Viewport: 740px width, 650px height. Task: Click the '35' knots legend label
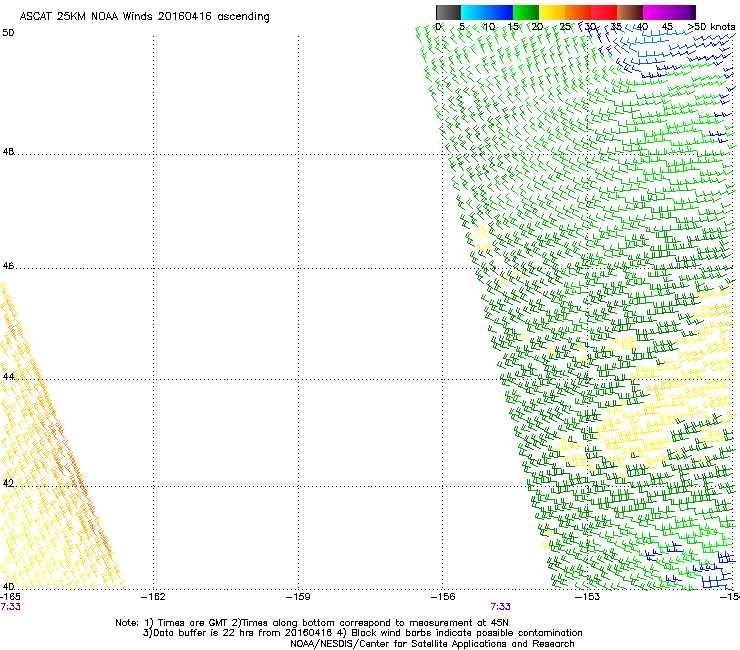click(616, 27)
